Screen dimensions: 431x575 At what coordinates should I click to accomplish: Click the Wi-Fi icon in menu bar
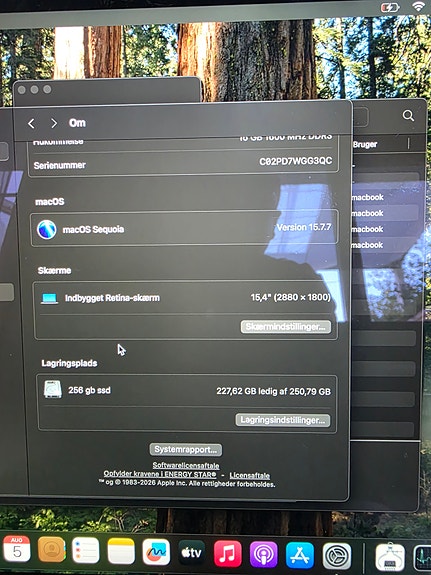(419, 6)
